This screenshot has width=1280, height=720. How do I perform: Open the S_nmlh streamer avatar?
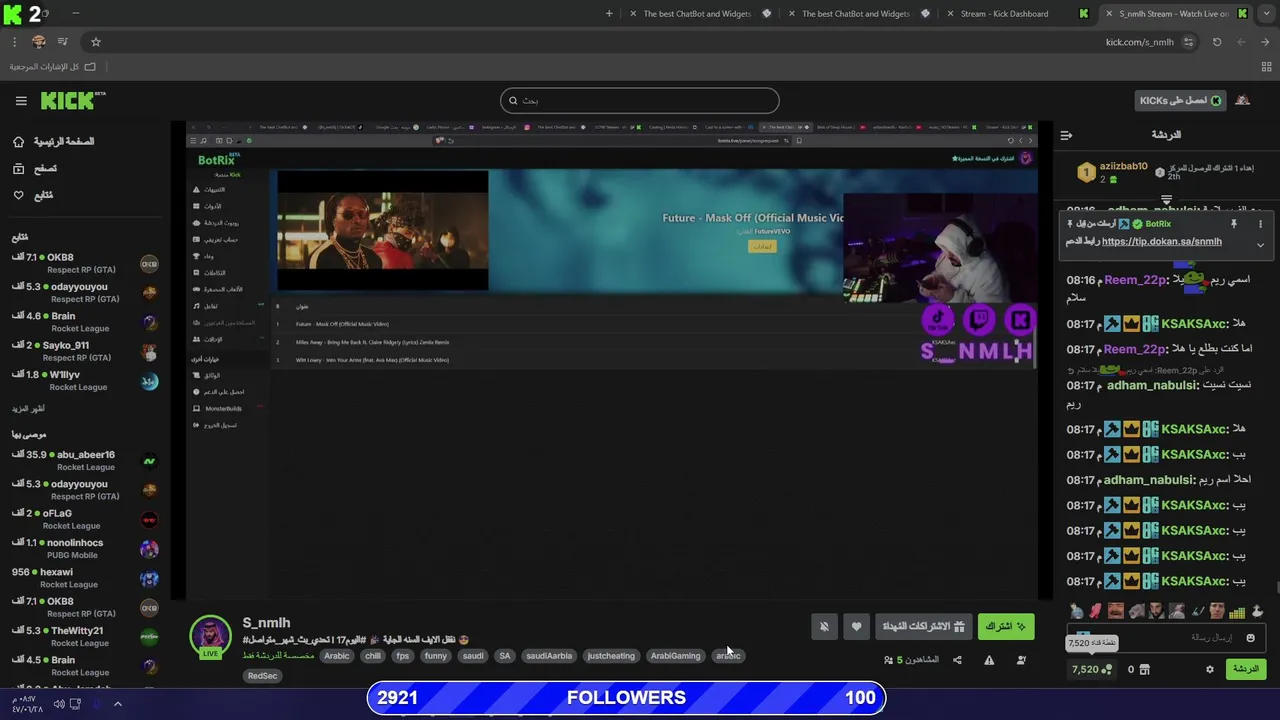pyautogui.click(x=210, y=637)
